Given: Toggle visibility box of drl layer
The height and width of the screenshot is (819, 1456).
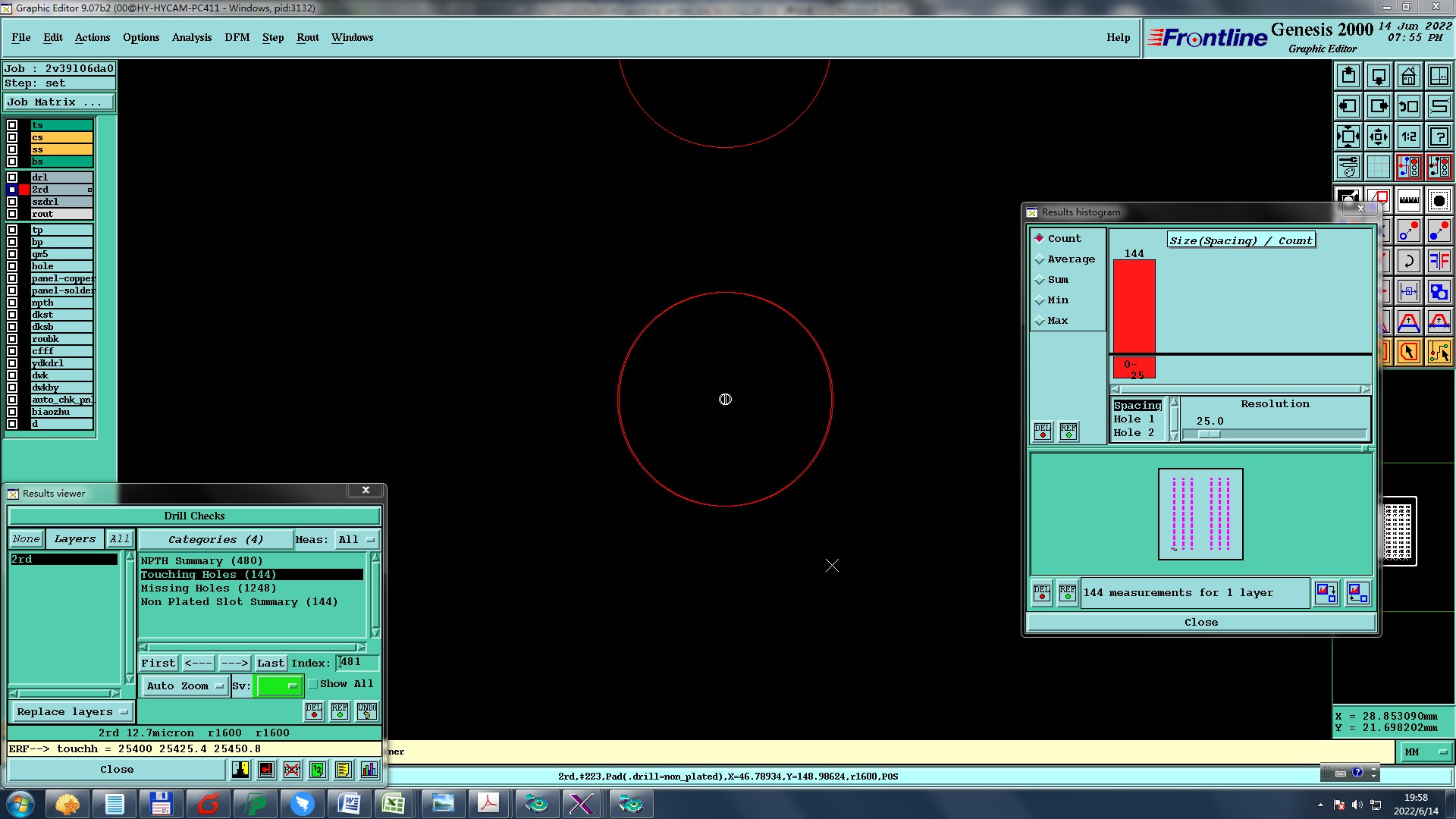Looking at the screenshot, I should [12, 177].
